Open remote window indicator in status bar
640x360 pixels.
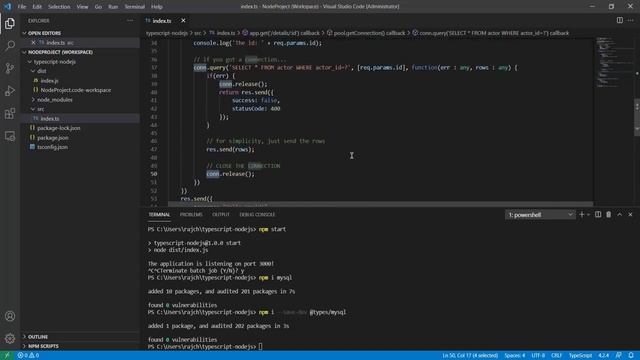coord(7,356)
